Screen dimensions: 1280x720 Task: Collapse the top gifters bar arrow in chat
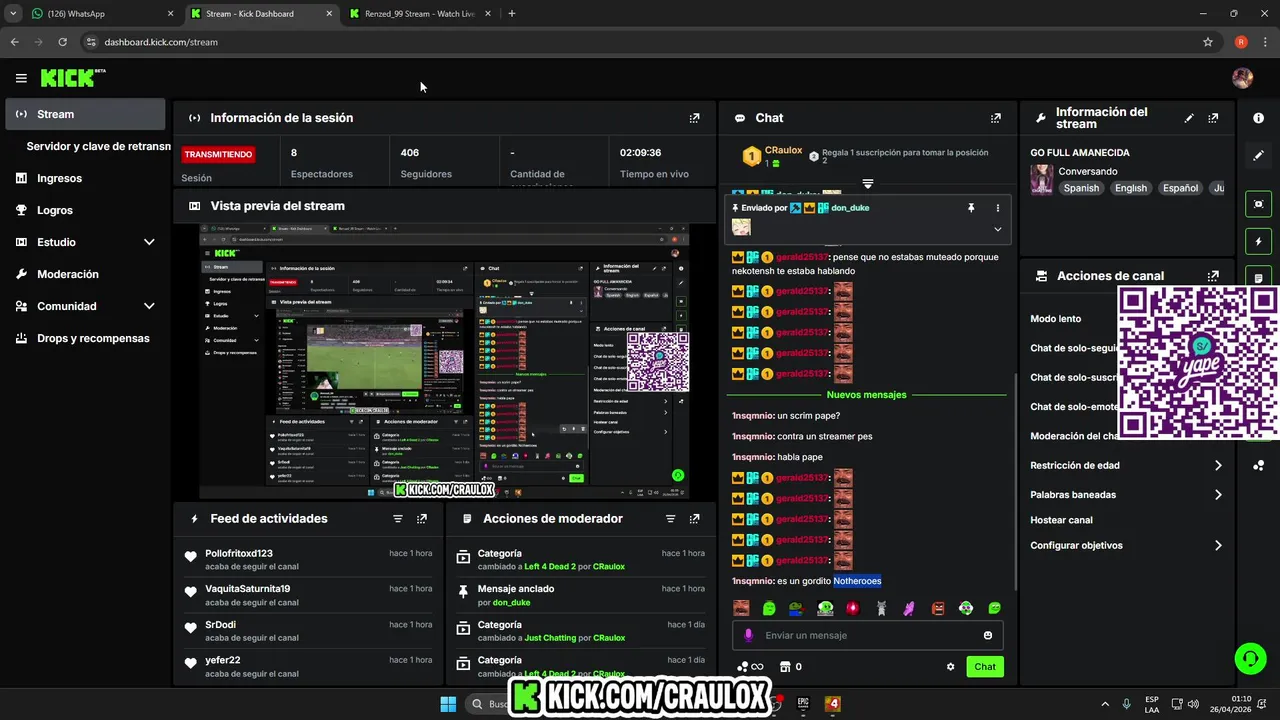click(868, 184)
